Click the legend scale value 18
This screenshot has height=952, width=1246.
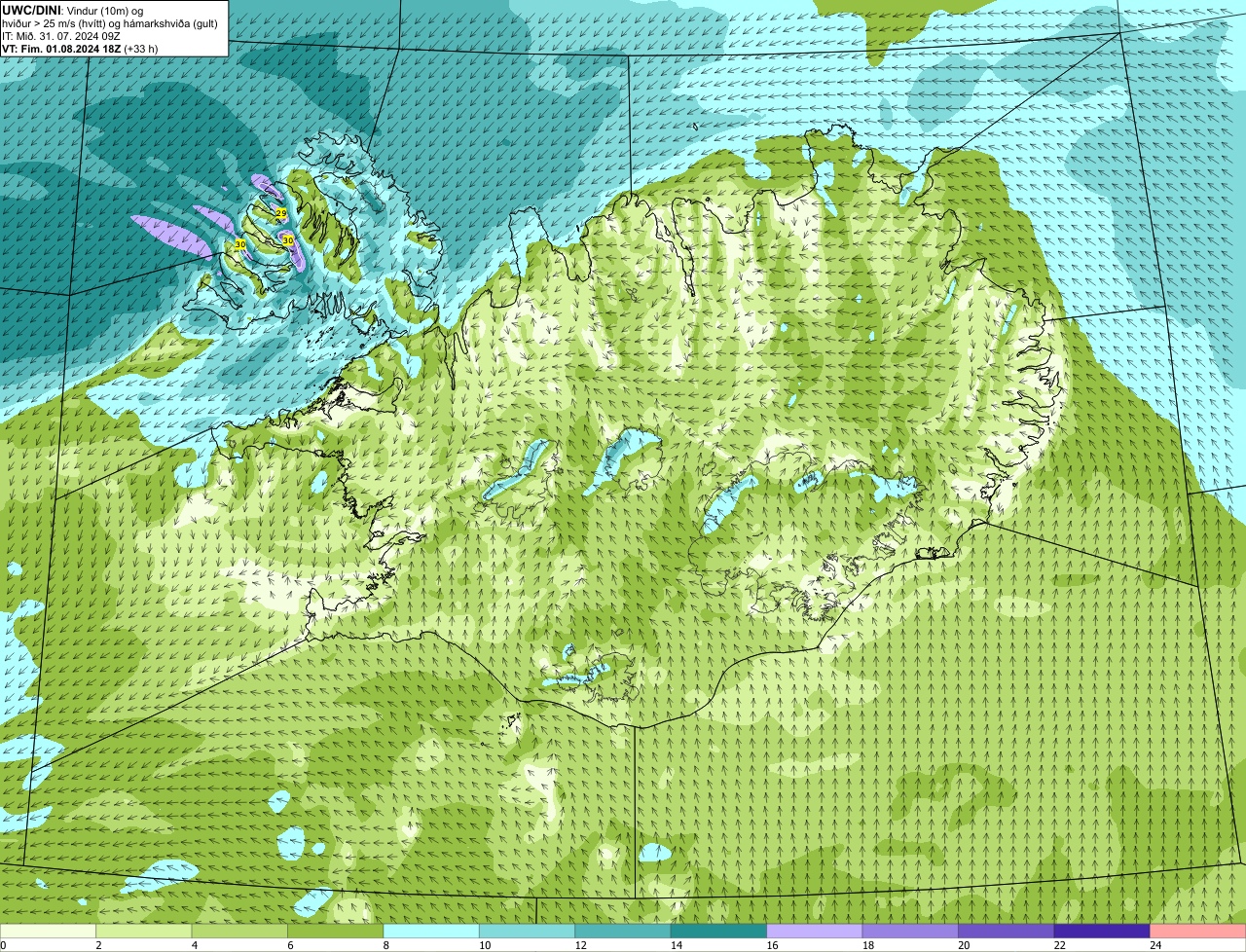click(x=868, y=945)
